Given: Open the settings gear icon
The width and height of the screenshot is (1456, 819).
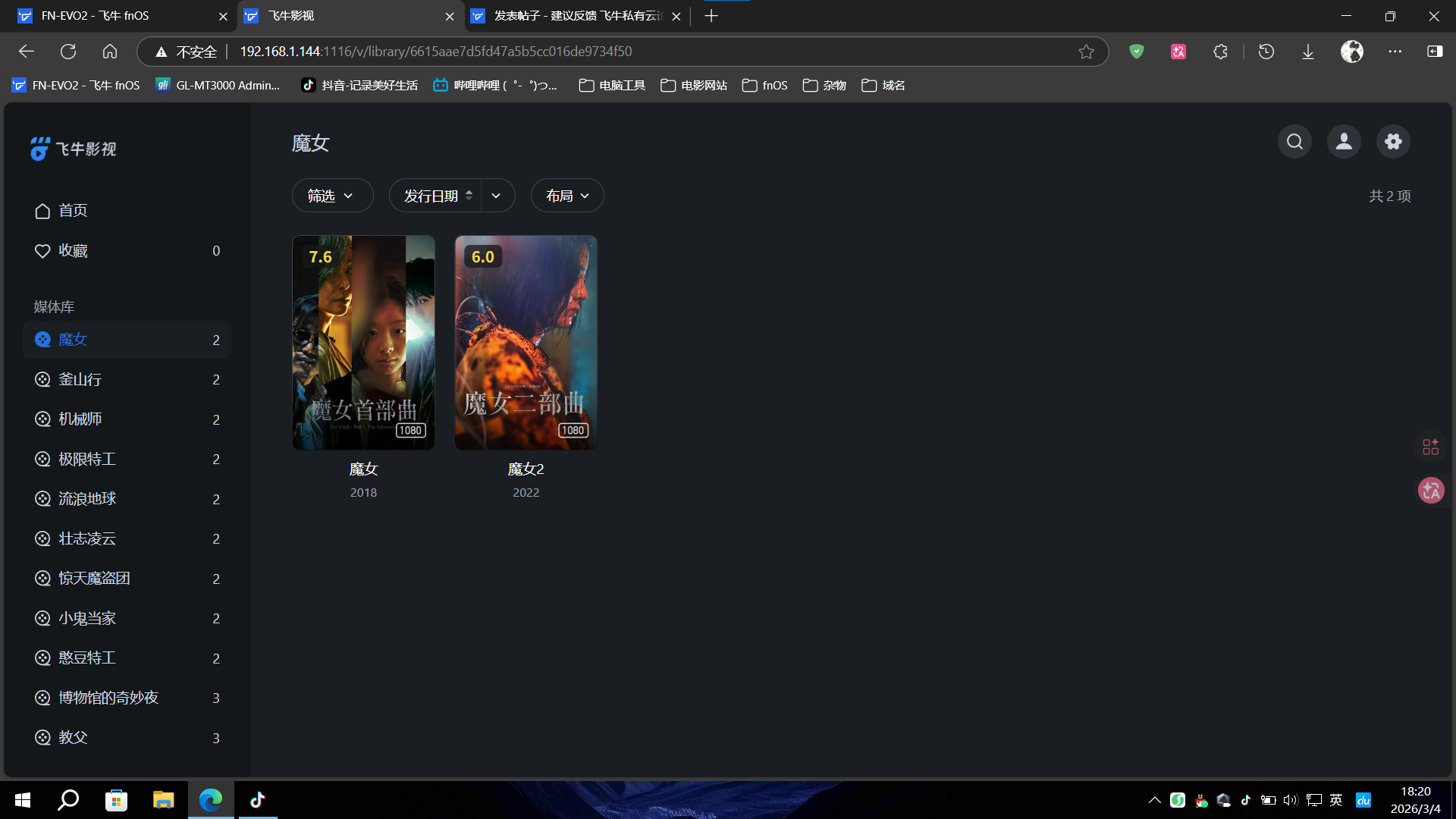Looking at the screenshot, I should 1393,142.
